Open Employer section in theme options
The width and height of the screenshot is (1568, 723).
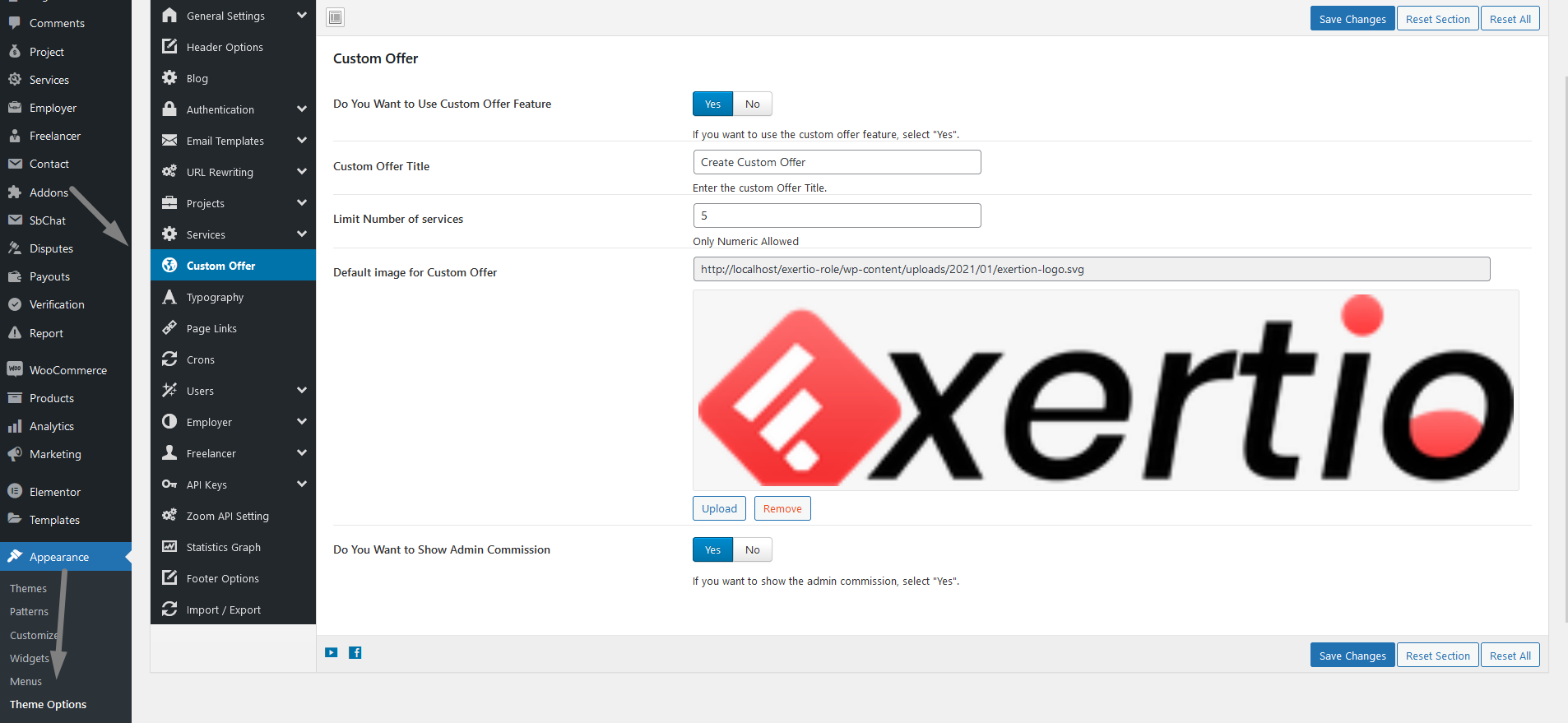233,422
